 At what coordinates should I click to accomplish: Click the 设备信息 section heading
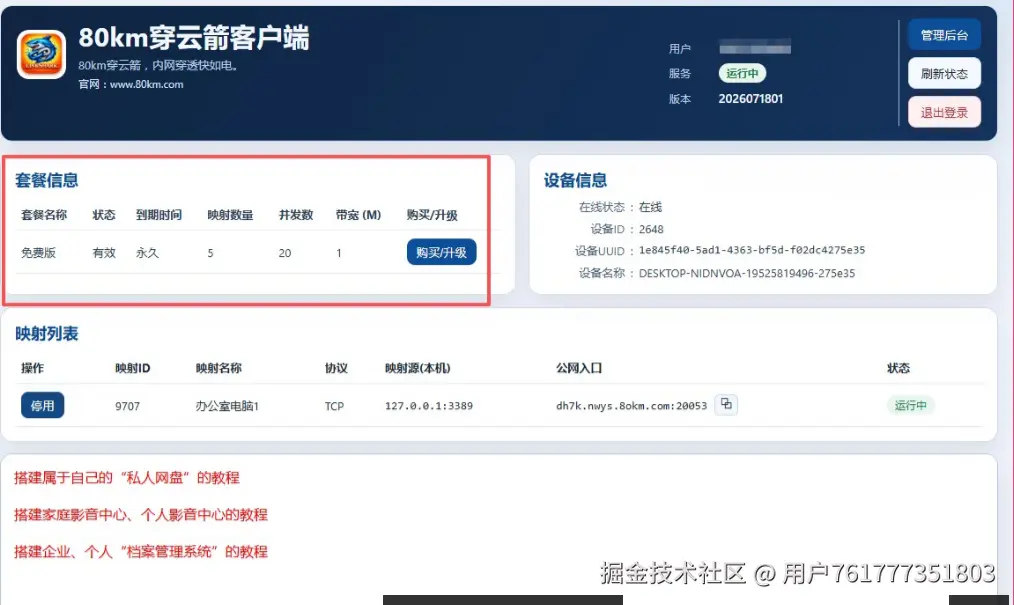click(576, 180)
